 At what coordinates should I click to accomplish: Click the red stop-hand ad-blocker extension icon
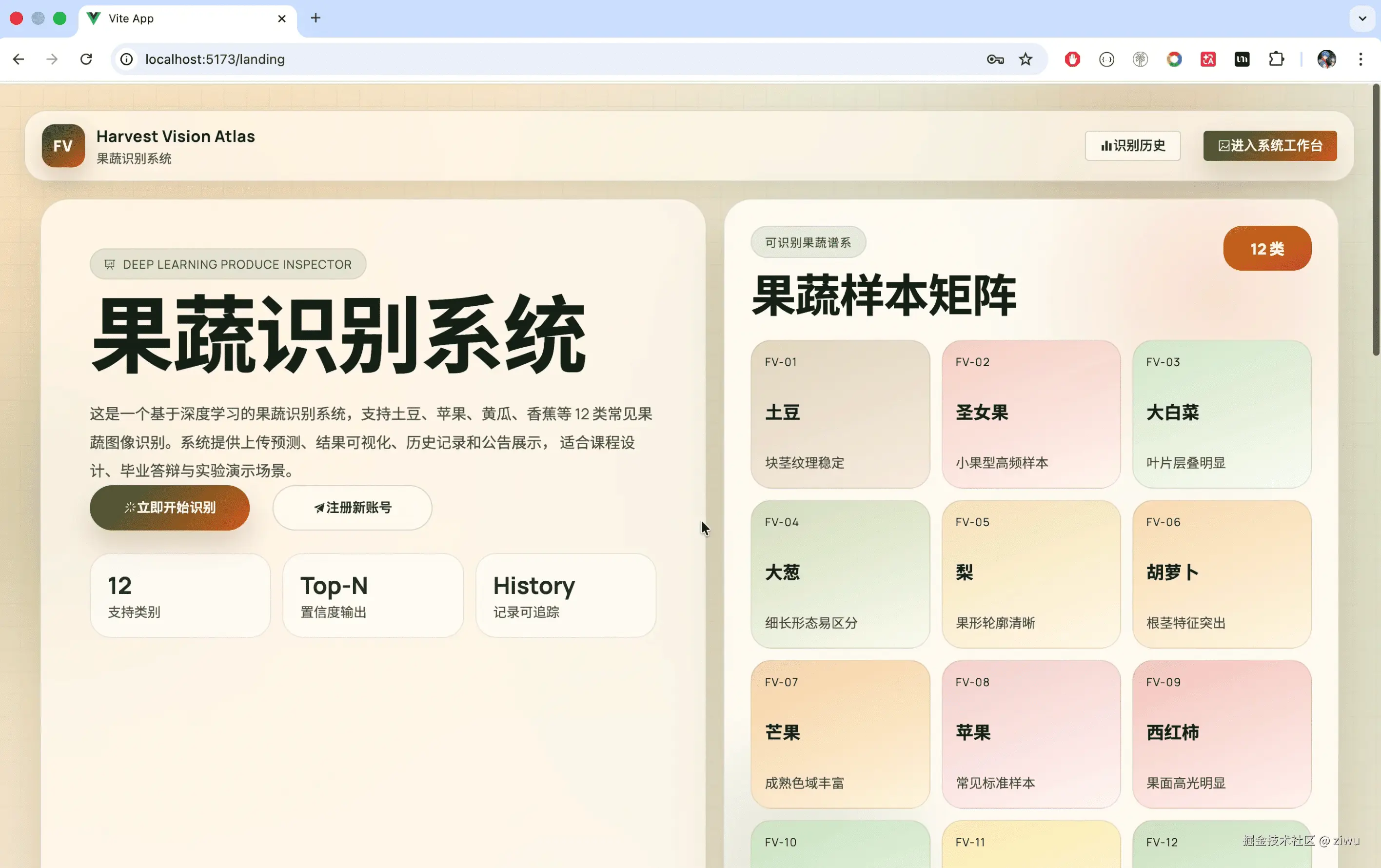[1072, 59]
